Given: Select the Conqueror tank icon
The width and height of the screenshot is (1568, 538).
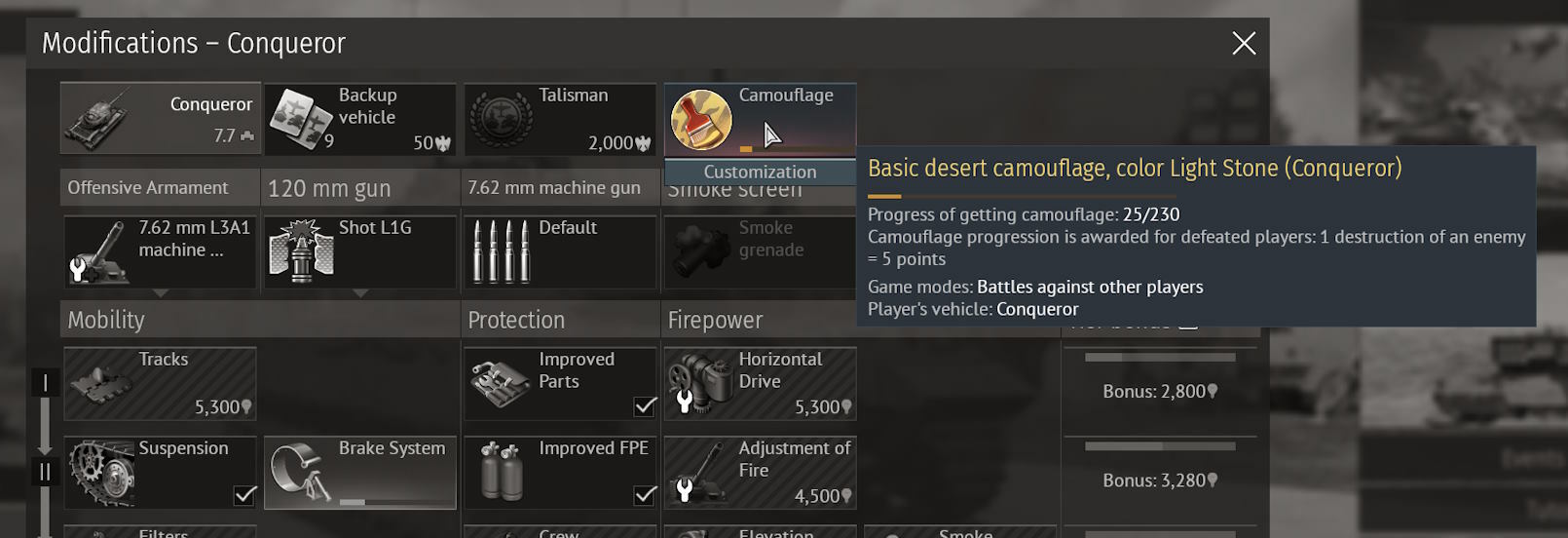Looking at the screenshot, I should (x=98, y=120).
